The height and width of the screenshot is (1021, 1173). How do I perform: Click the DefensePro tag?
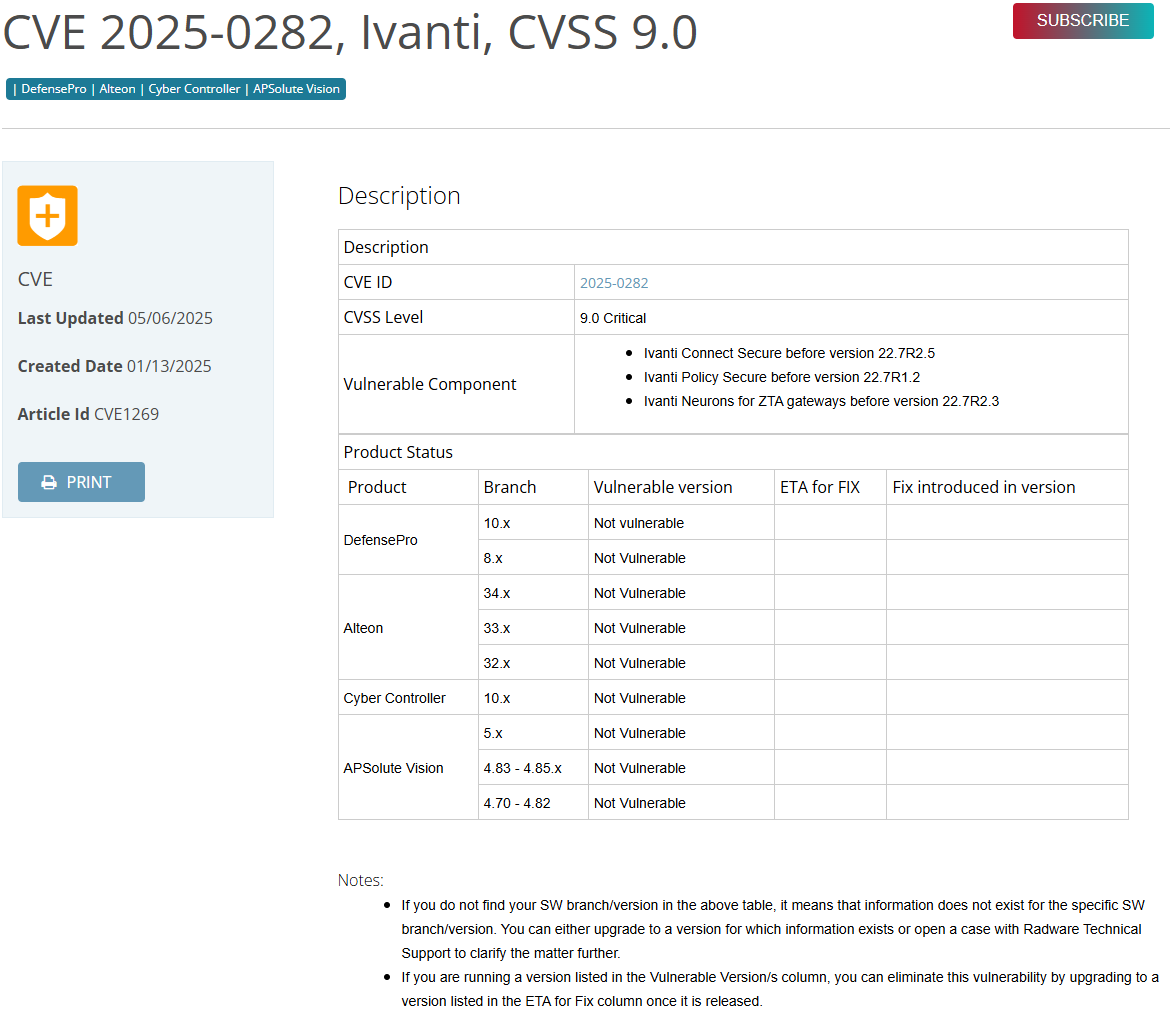[53, 88]
